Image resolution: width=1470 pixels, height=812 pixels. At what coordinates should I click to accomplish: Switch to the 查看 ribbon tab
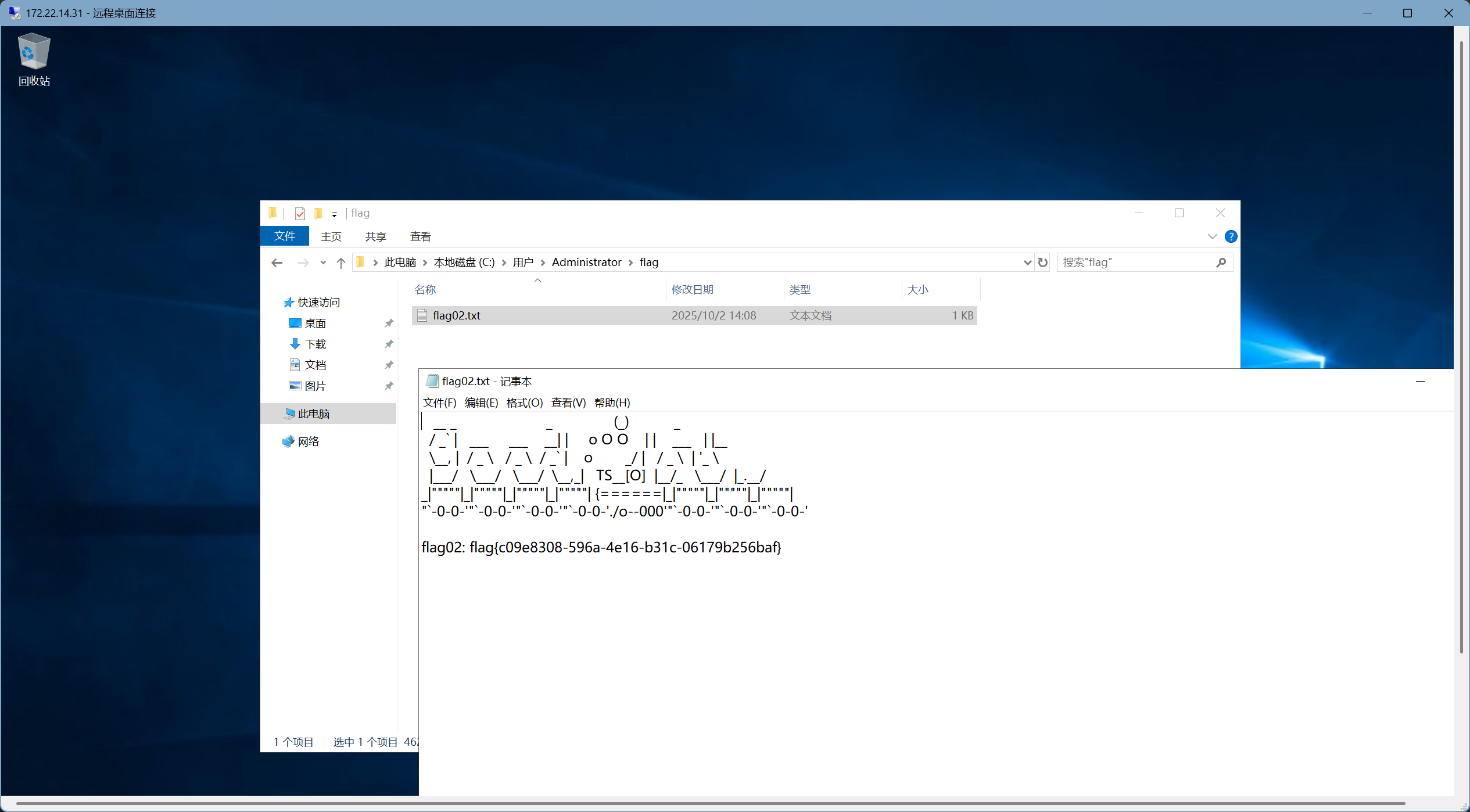[x=420, y=236]
